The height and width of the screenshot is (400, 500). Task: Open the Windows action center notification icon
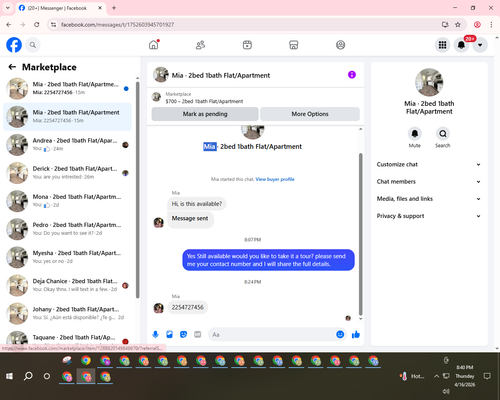[487, 376]
